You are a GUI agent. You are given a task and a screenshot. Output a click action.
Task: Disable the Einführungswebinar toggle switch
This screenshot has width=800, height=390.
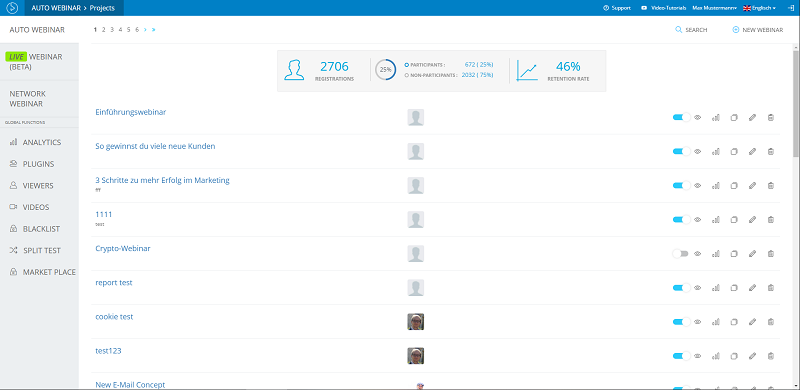pos(681,117)
